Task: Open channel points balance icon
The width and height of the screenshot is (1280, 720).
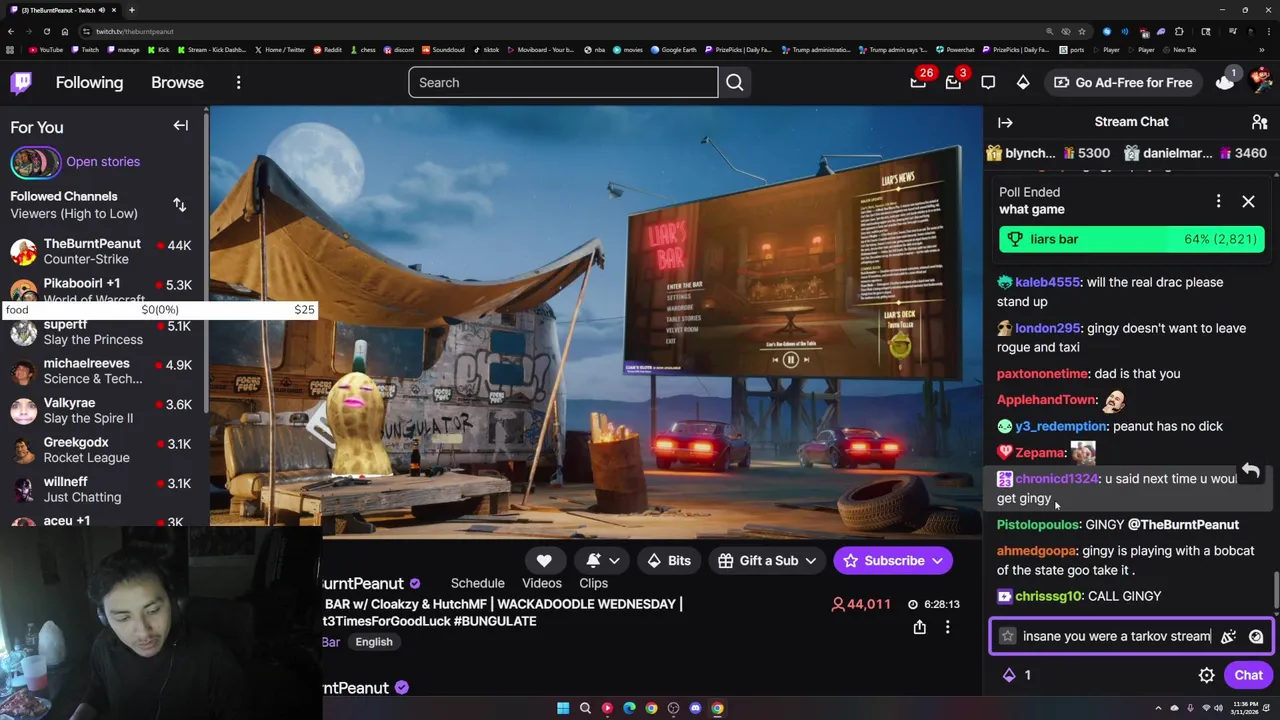Action: (1018, 675)
